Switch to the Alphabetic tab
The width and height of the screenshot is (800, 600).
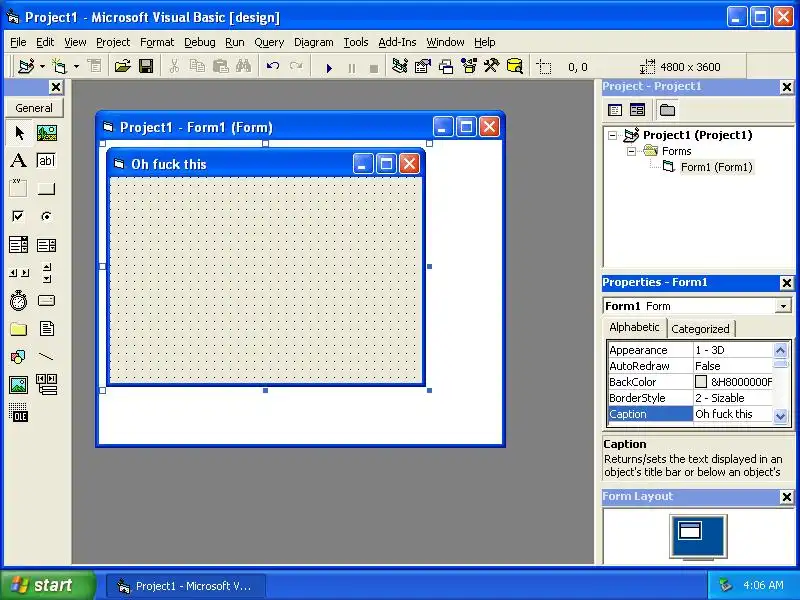point(634,328)
